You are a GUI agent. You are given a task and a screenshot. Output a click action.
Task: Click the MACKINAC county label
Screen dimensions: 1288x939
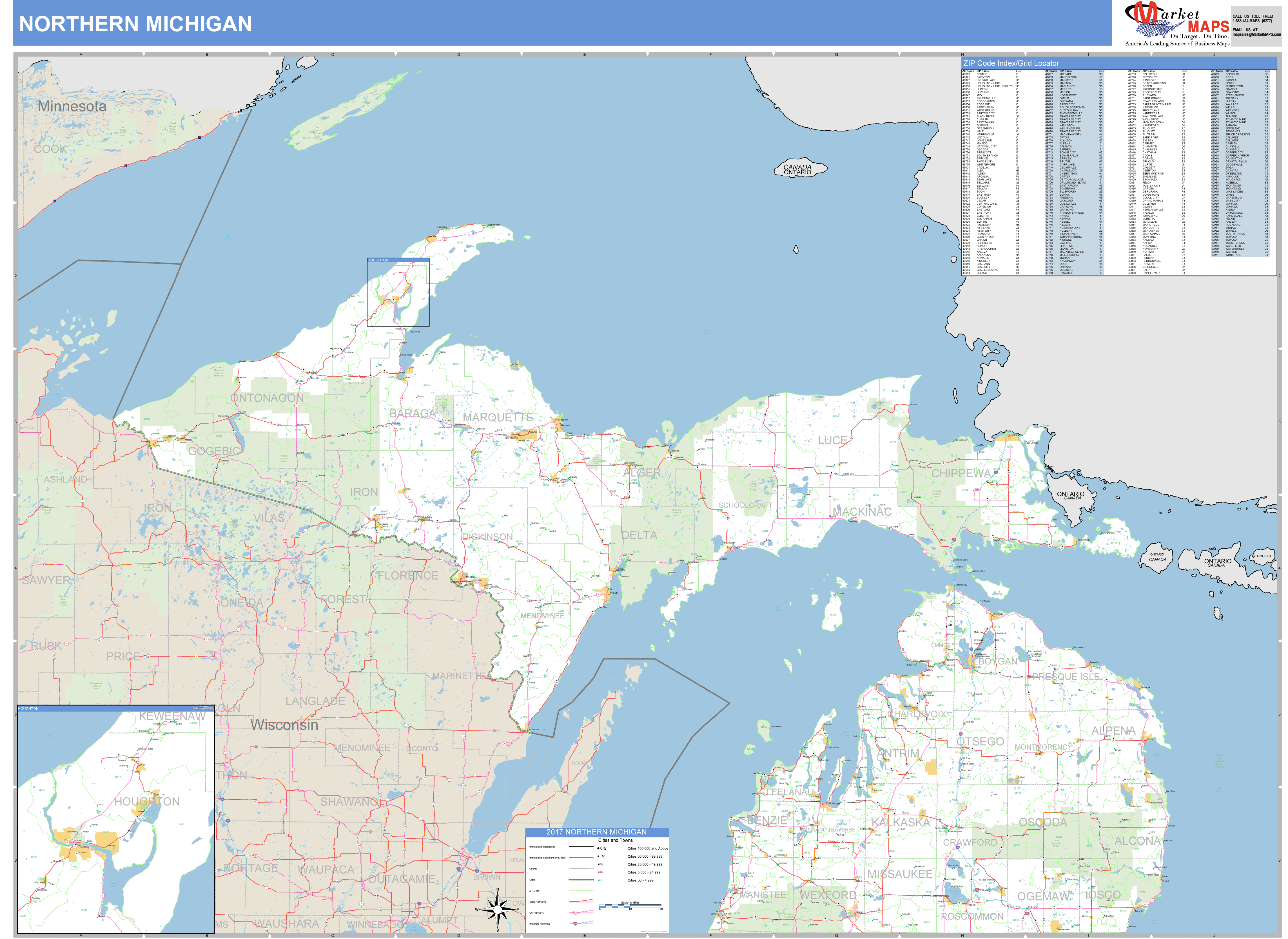point(863,512)
